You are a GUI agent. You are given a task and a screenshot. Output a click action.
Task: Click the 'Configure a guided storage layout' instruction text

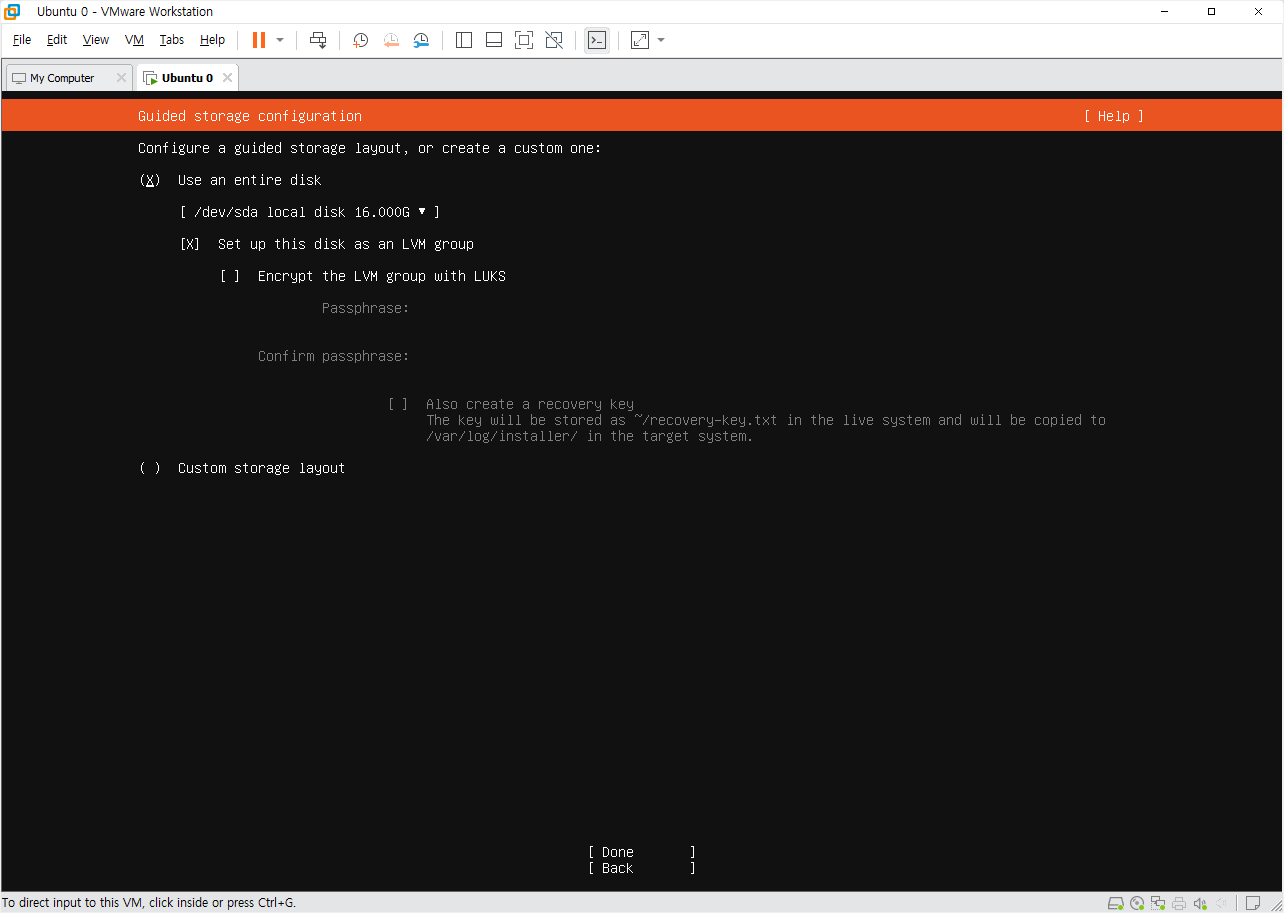coord(370,148)
